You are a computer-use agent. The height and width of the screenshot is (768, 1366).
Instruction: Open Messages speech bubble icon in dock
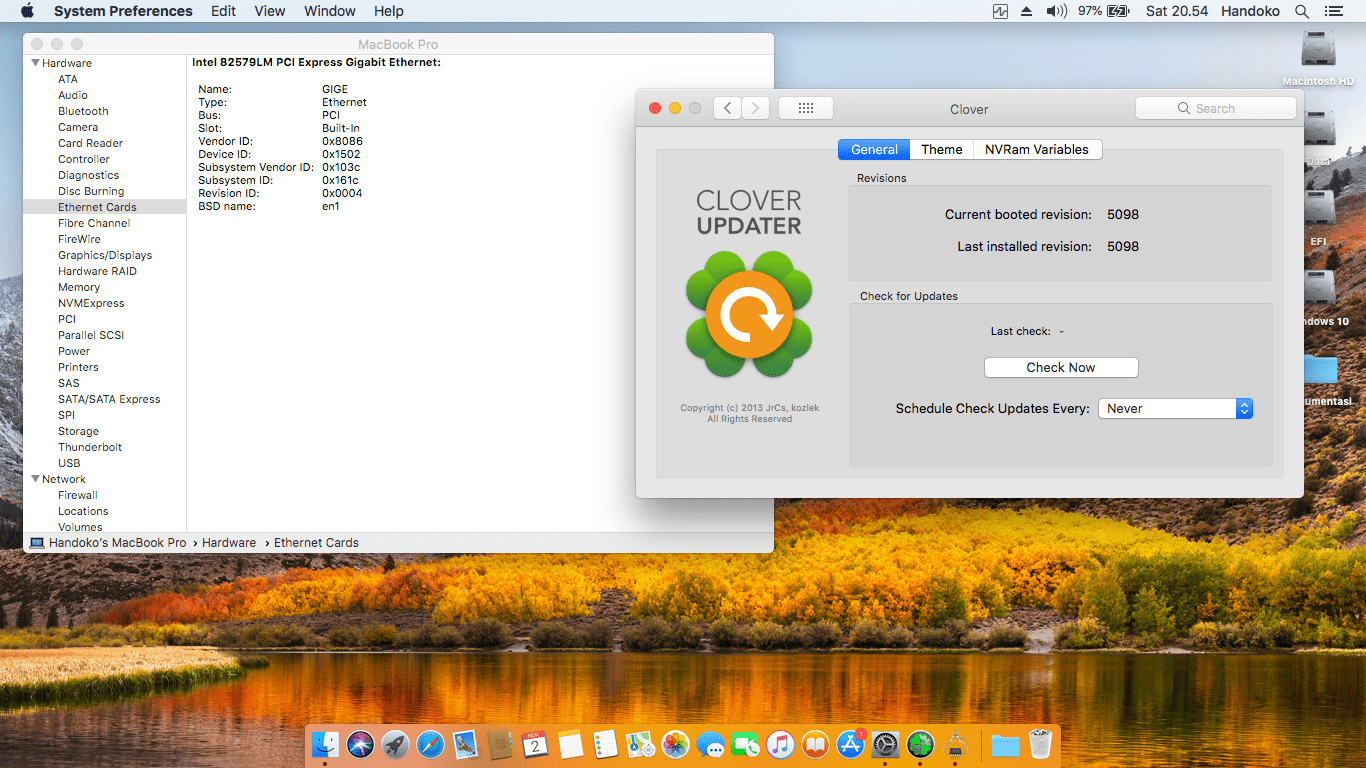point(711,744)
